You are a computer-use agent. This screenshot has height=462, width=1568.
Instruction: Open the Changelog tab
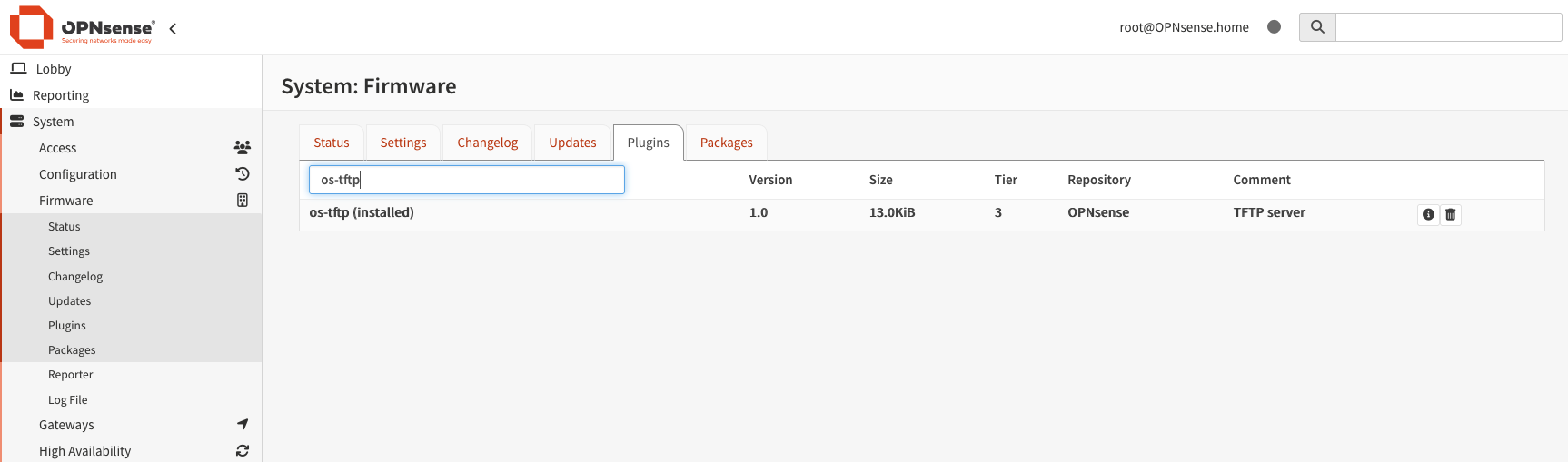[x=487, y=143]
